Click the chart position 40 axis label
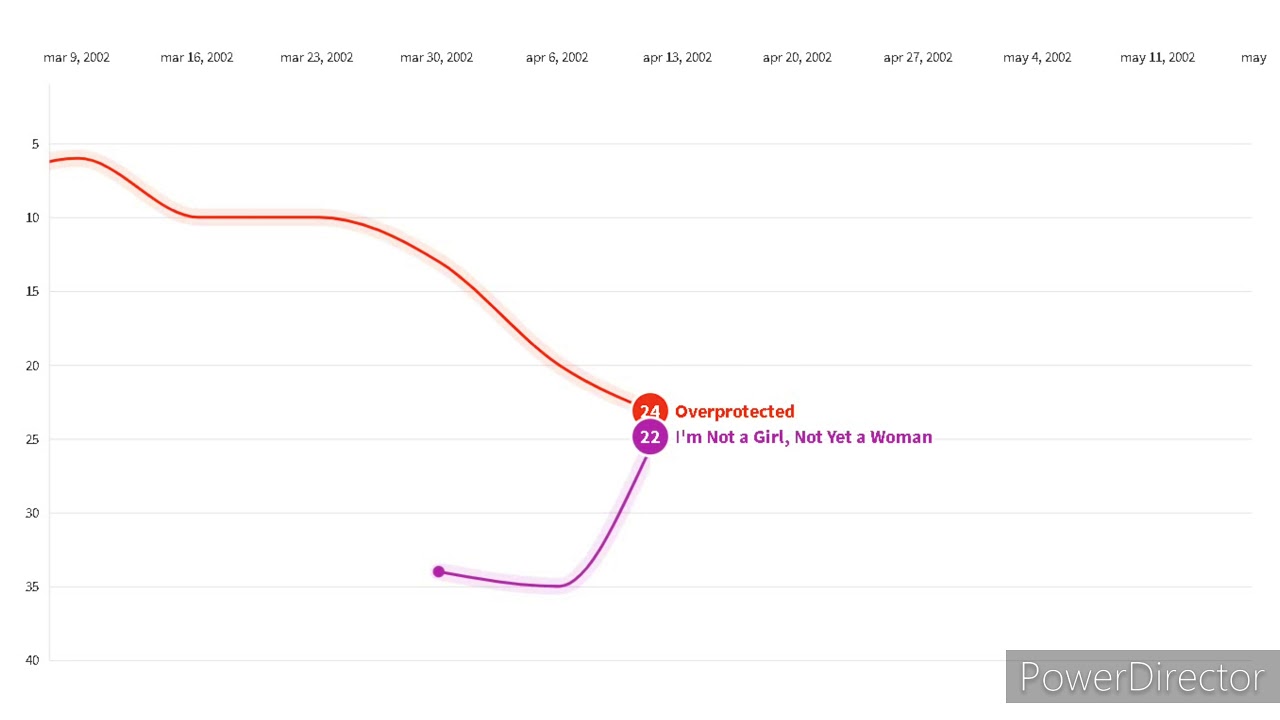 (x=33, y=660)
